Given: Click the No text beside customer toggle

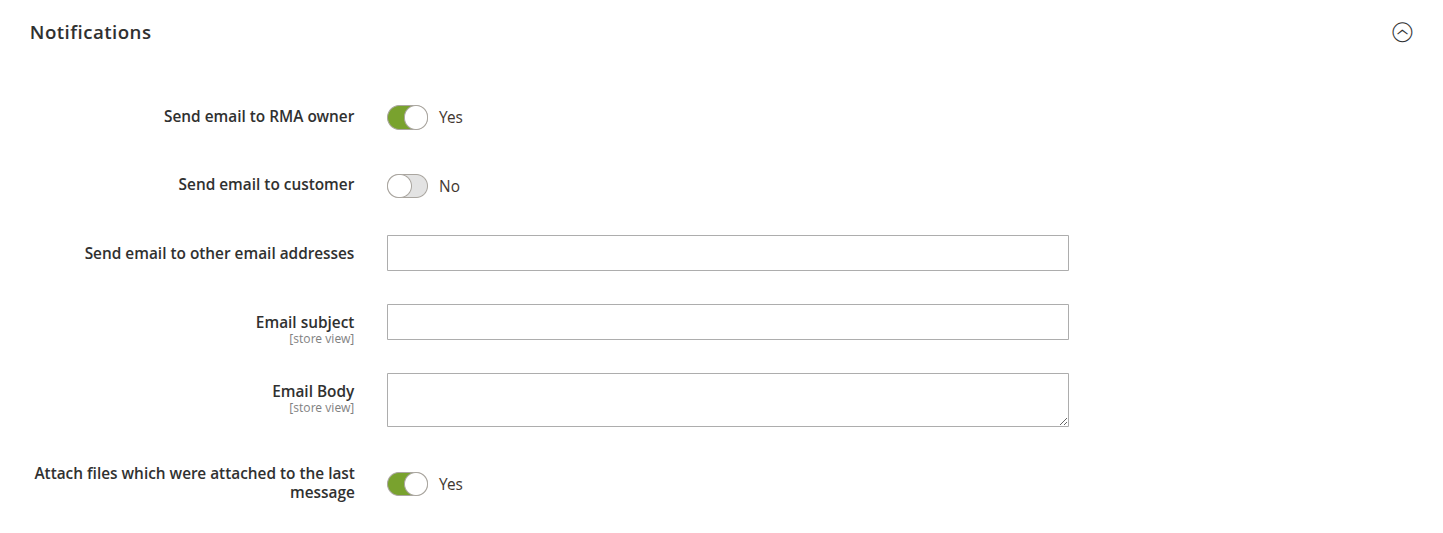Looking at the screenshot, I should click(449, 186).
